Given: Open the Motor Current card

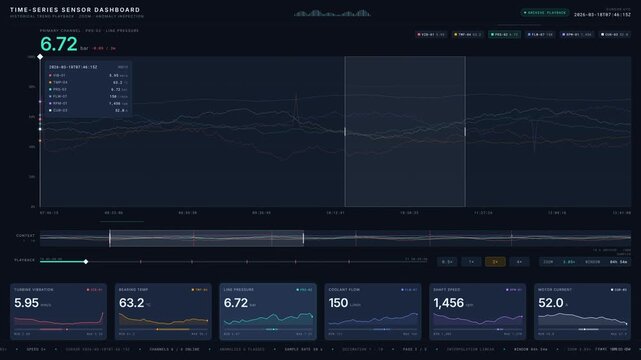Looking at the screenshot, I should click(582, 311).
